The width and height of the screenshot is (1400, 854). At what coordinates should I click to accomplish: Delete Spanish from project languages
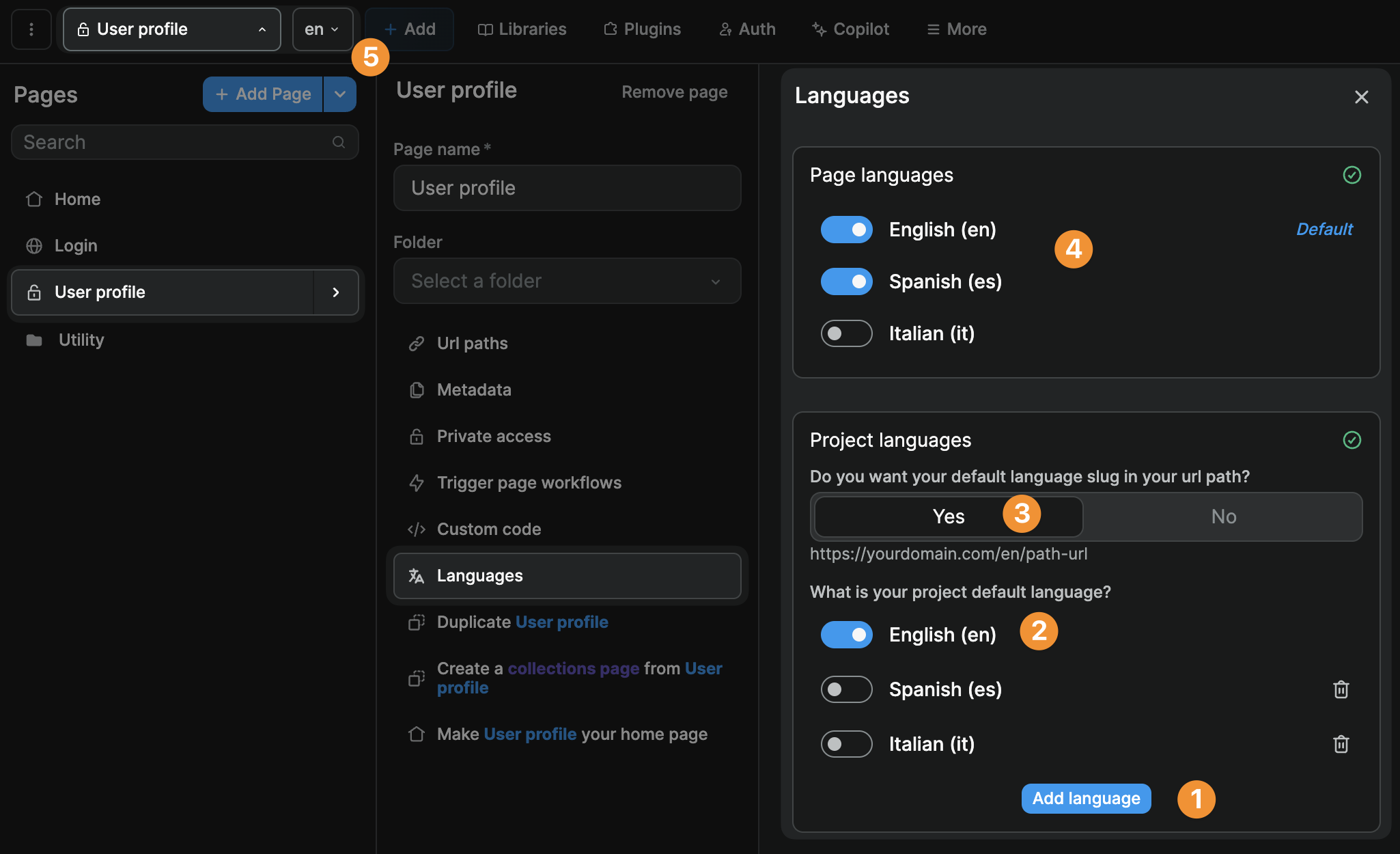[x=1340, y=689]
